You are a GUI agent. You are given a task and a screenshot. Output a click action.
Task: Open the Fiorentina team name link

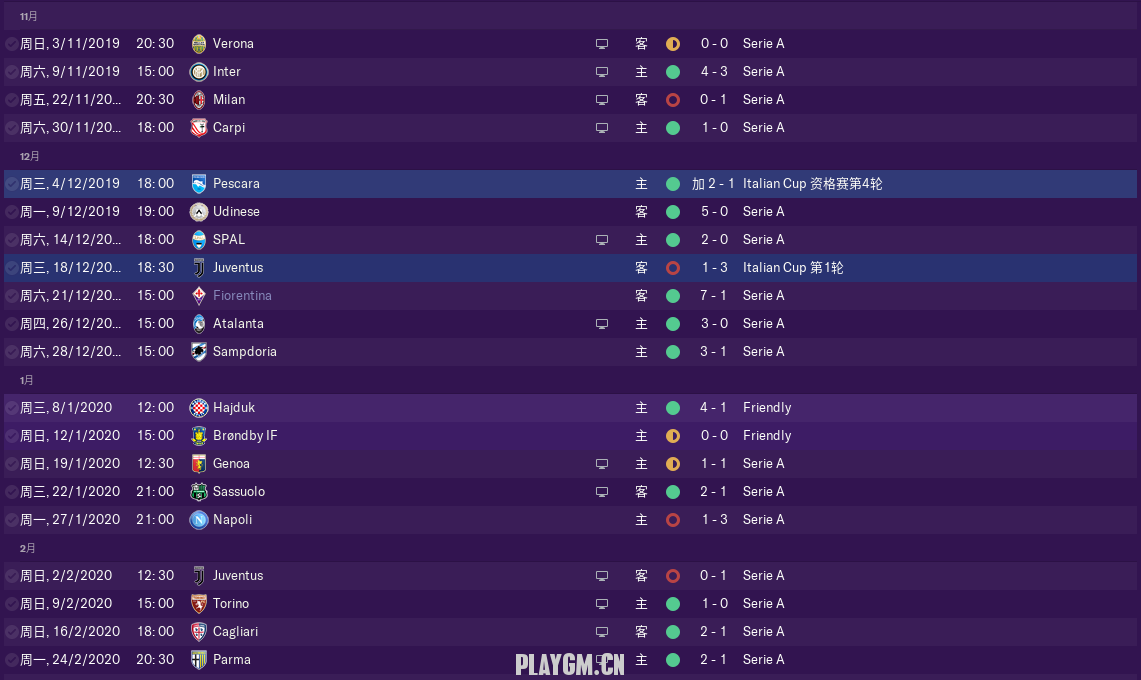pos(242,296)
